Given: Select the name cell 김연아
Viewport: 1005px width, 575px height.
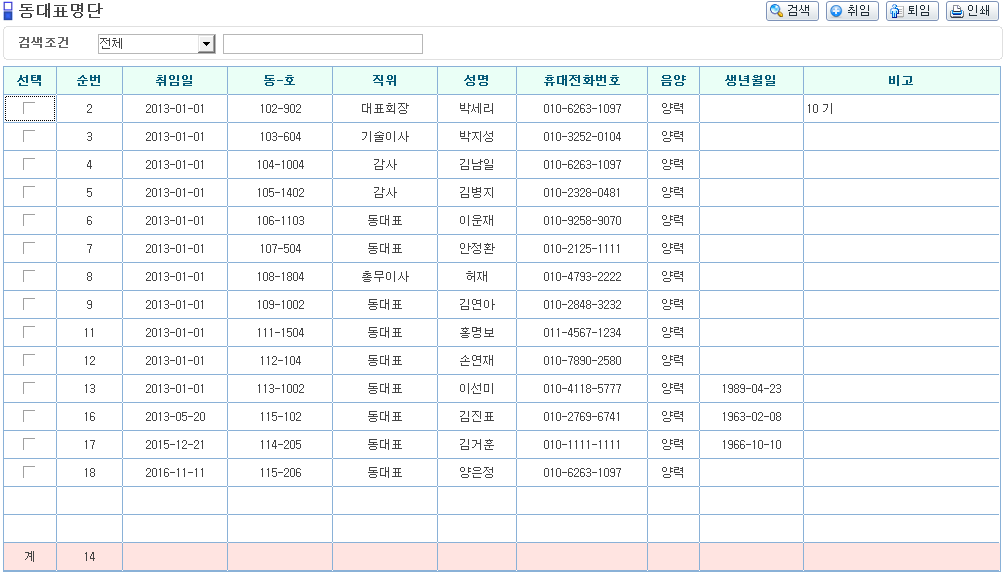Looking at the screenshot, I should click(477, 304).
